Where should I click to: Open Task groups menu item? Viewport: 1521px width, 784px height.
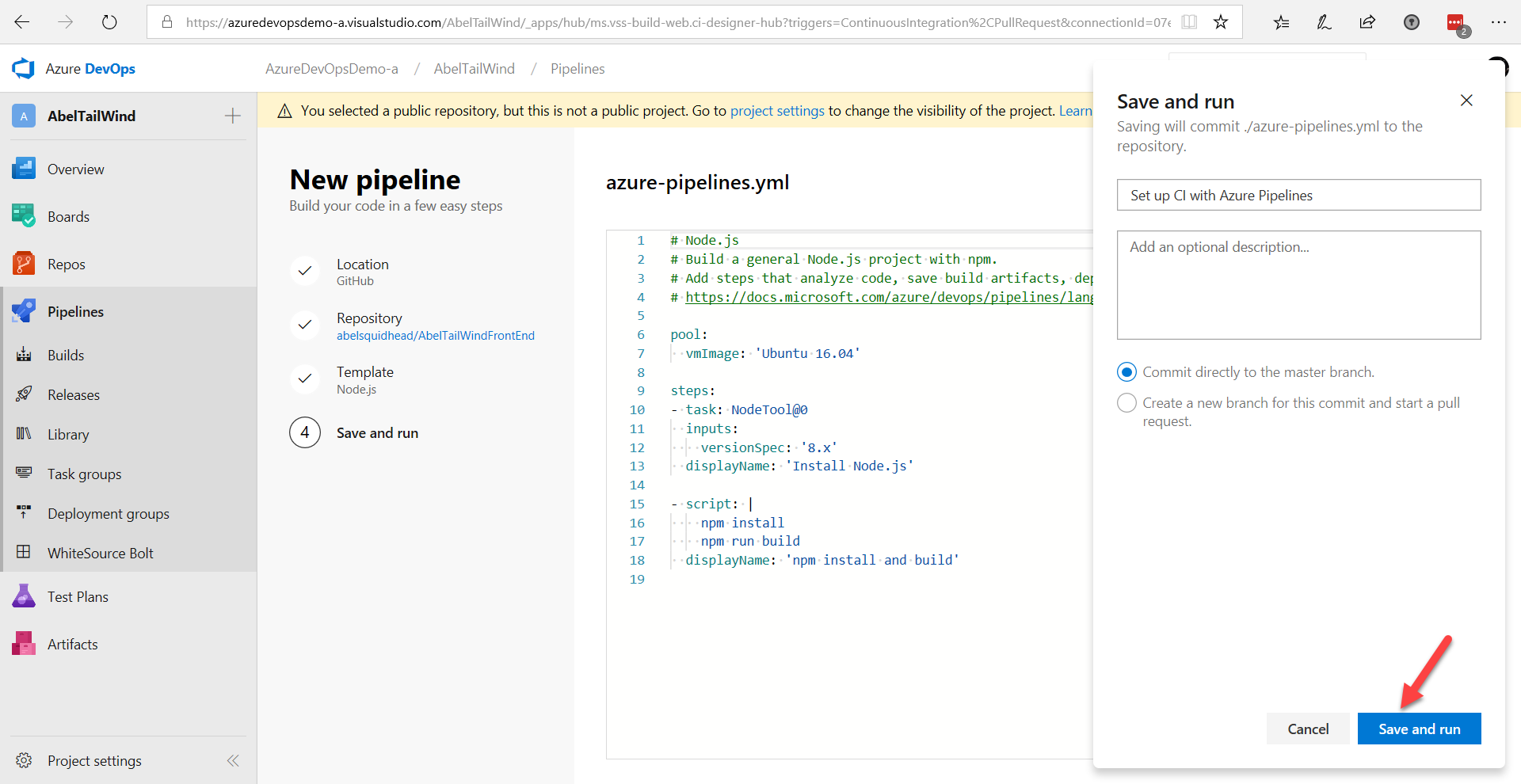pyautogui.click(x=85, y=474)
